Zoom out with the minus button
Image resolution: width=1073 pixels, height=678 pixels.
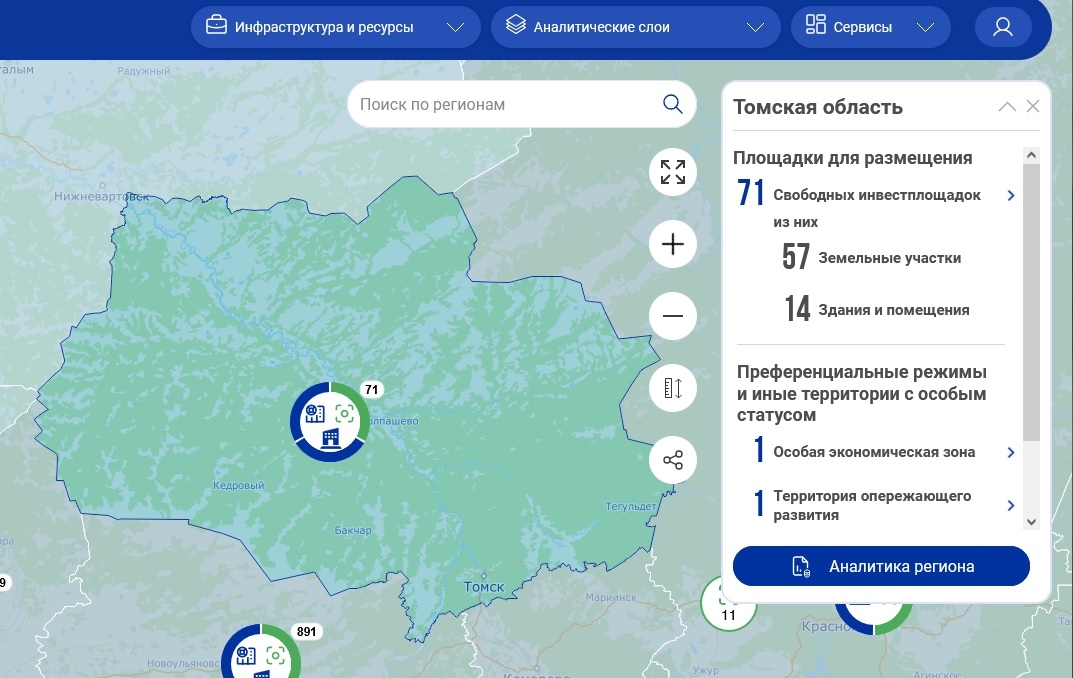pos(673,317)
